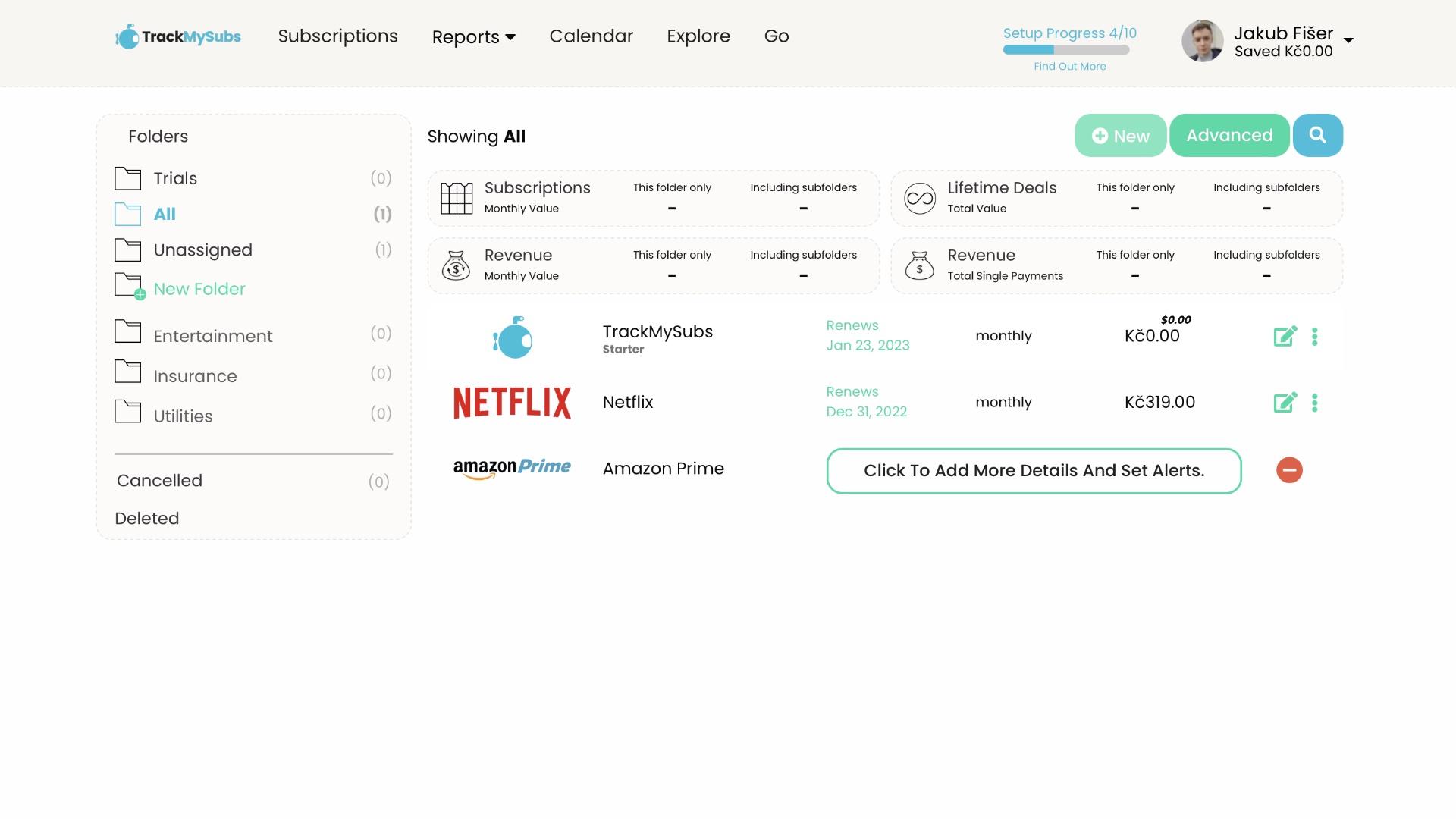Click the Entertainment folder icon
This screenshot has height=819, width=1456.
coord(127,331)
